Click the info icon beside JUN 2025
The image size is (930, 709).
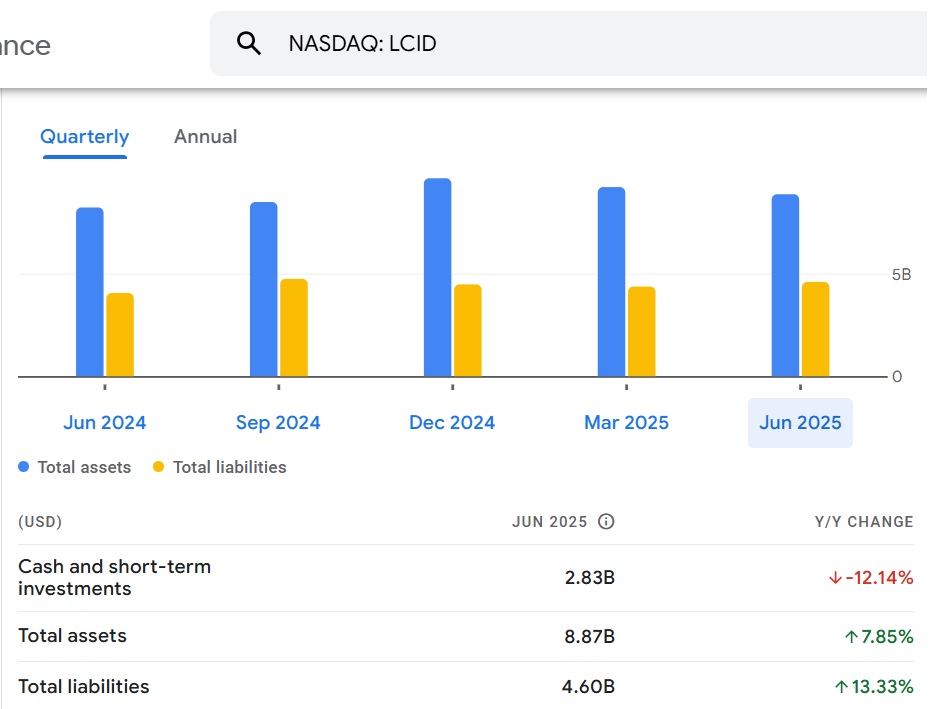pyautogui.click(x=606, y=522)
